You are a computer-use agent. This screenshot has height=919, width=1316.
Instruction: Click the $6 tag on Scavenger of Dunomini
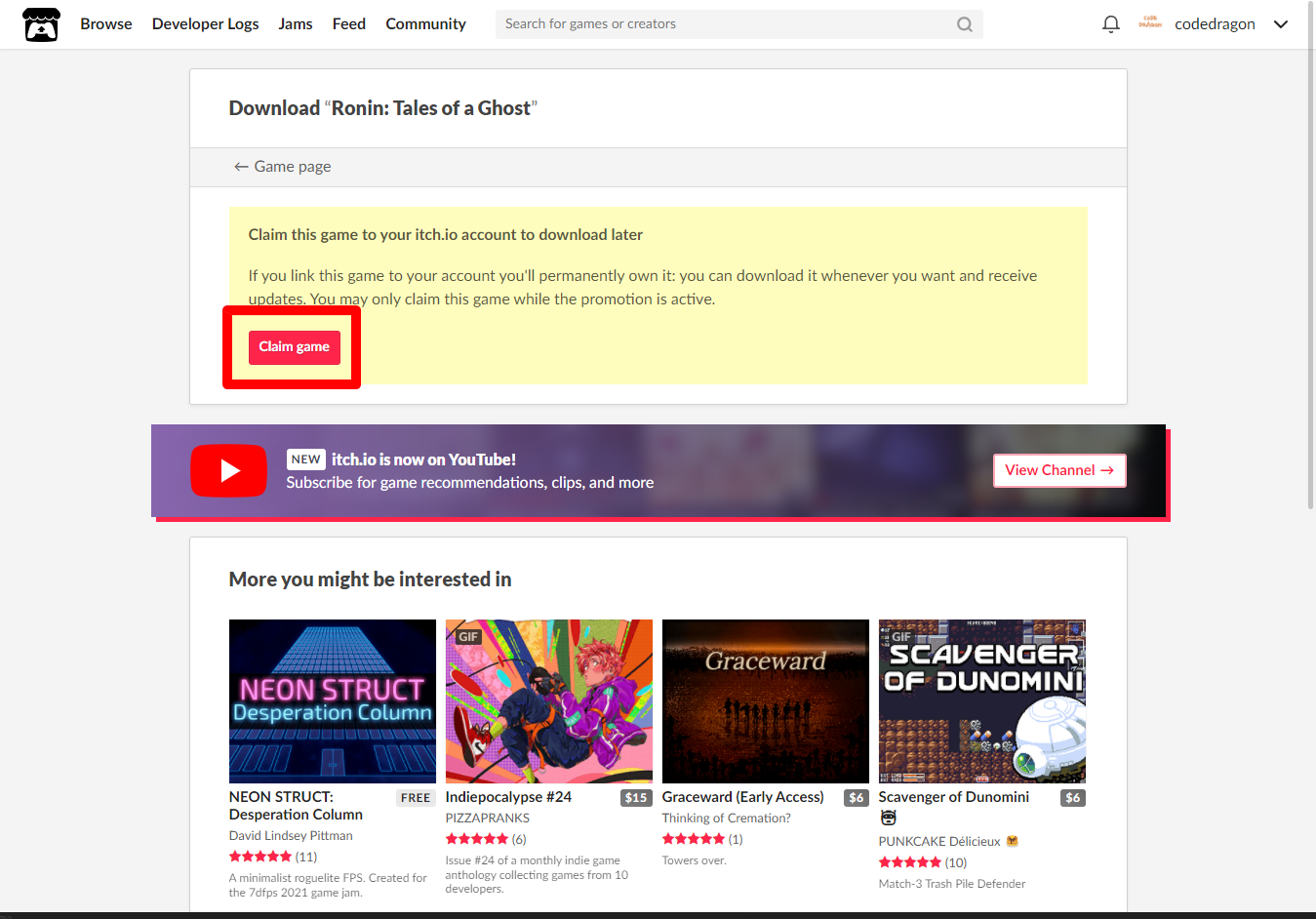click(x=1073, y=798)
